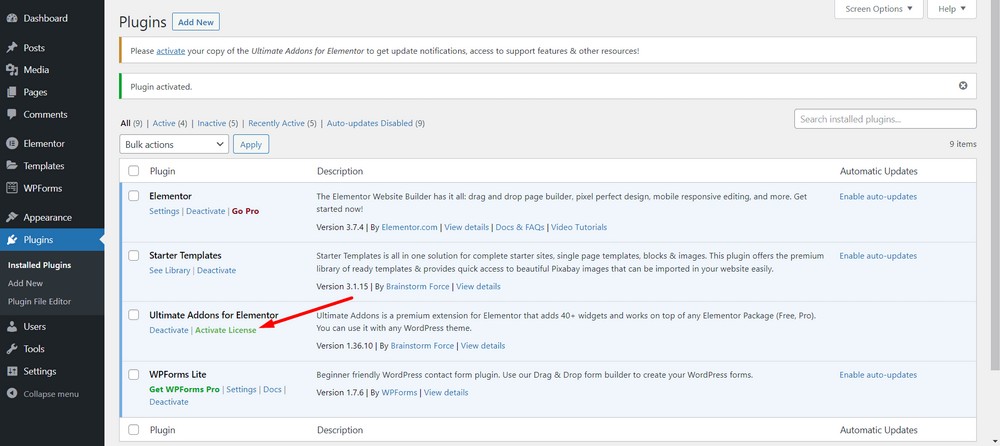Sort by Plugin column header
Image resolution: width=1000 pixels, height=446 pixels.
(x=163, y=171)
